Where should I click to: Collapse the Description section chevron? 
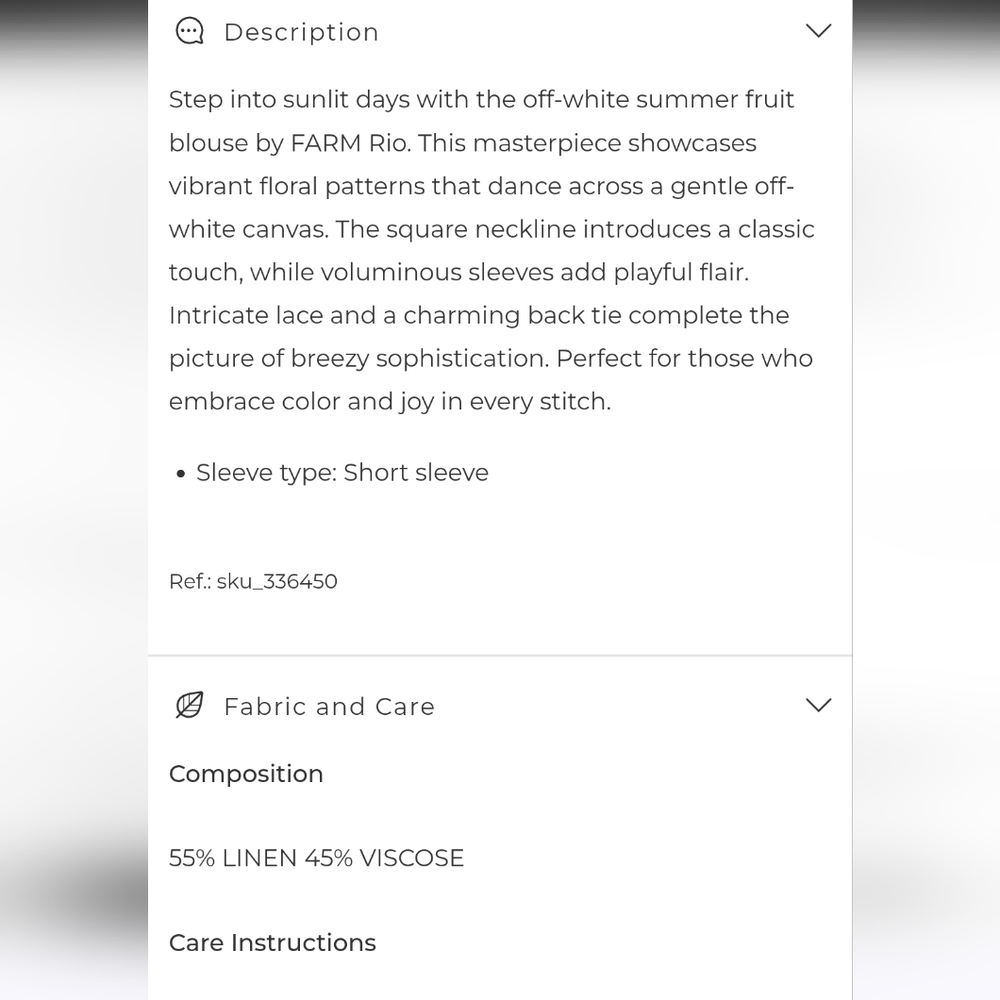(x=818, y=31)
